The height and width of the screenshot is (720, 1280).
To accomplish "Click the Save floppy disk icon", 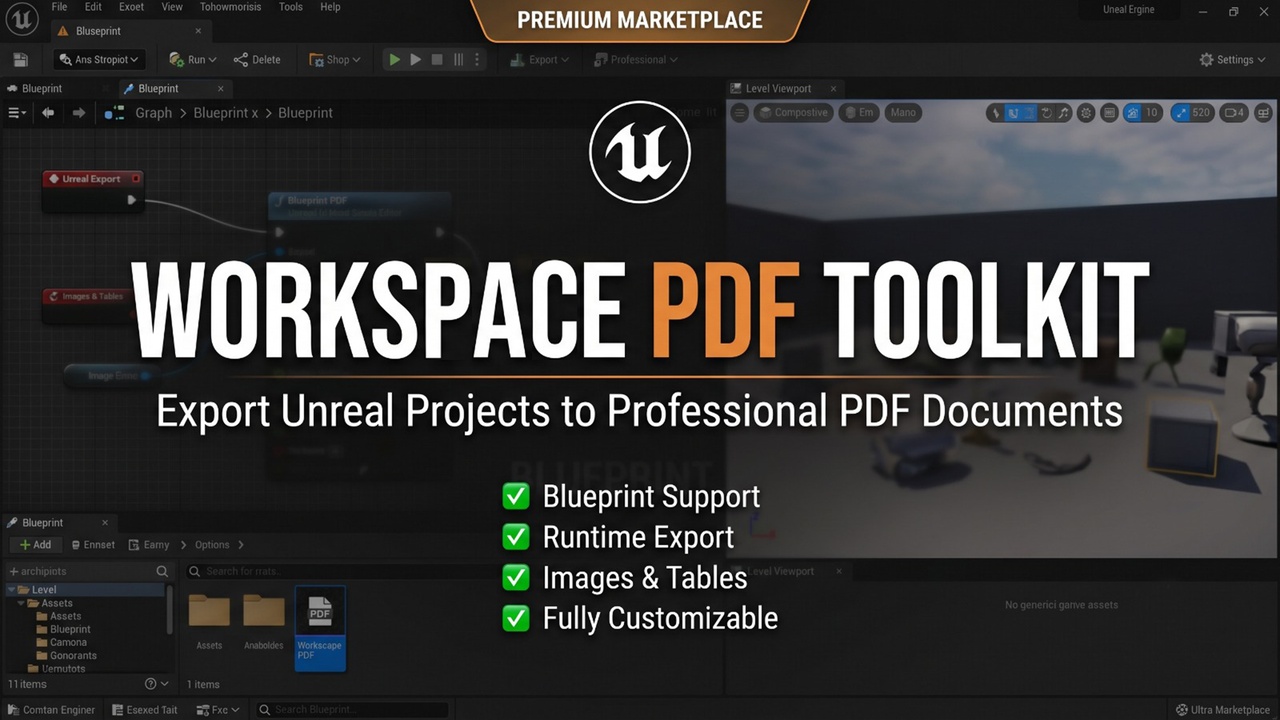I will tap(20, 60).
